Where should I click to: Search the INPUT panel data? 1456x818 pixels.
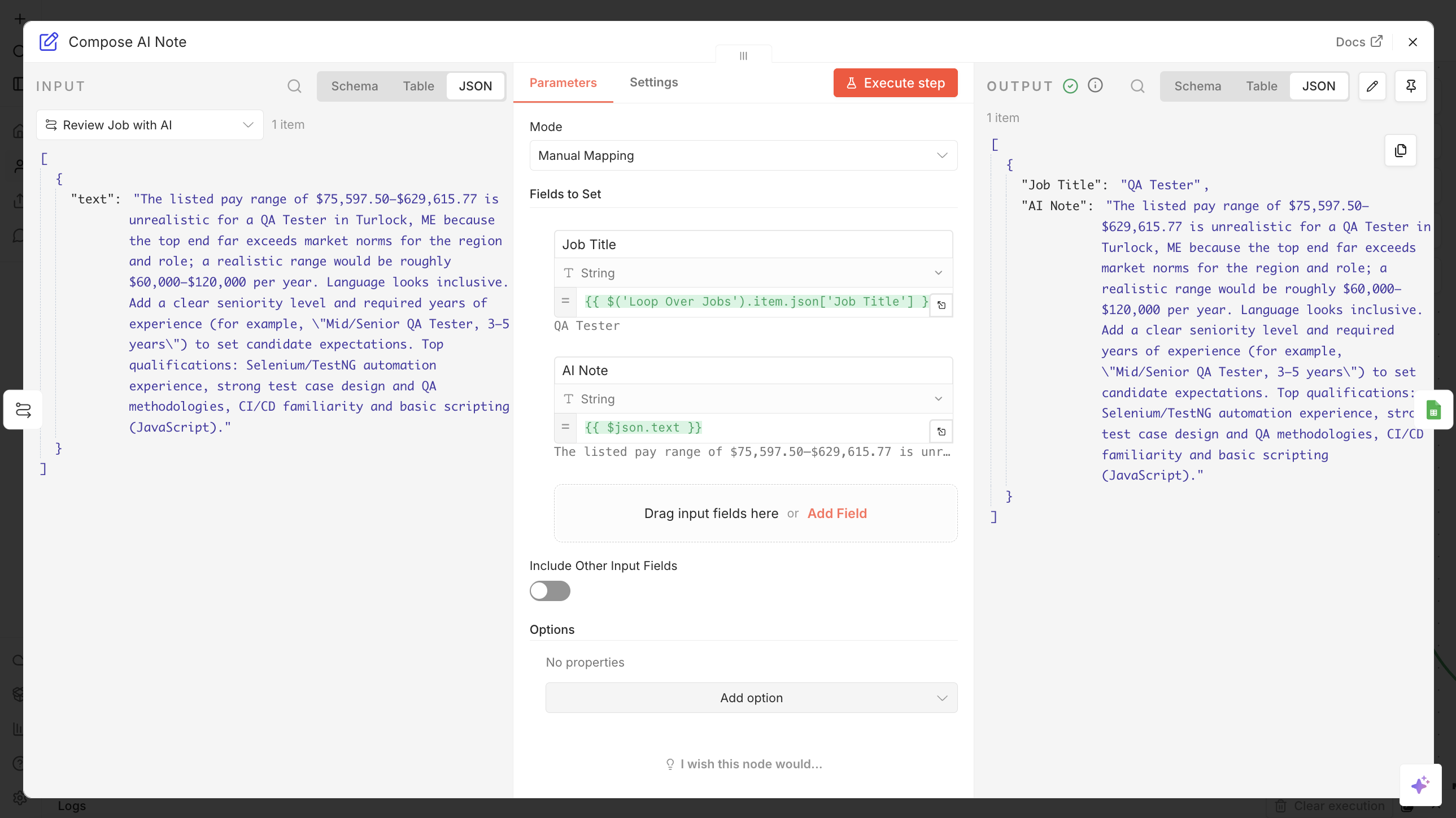point(294,86)
